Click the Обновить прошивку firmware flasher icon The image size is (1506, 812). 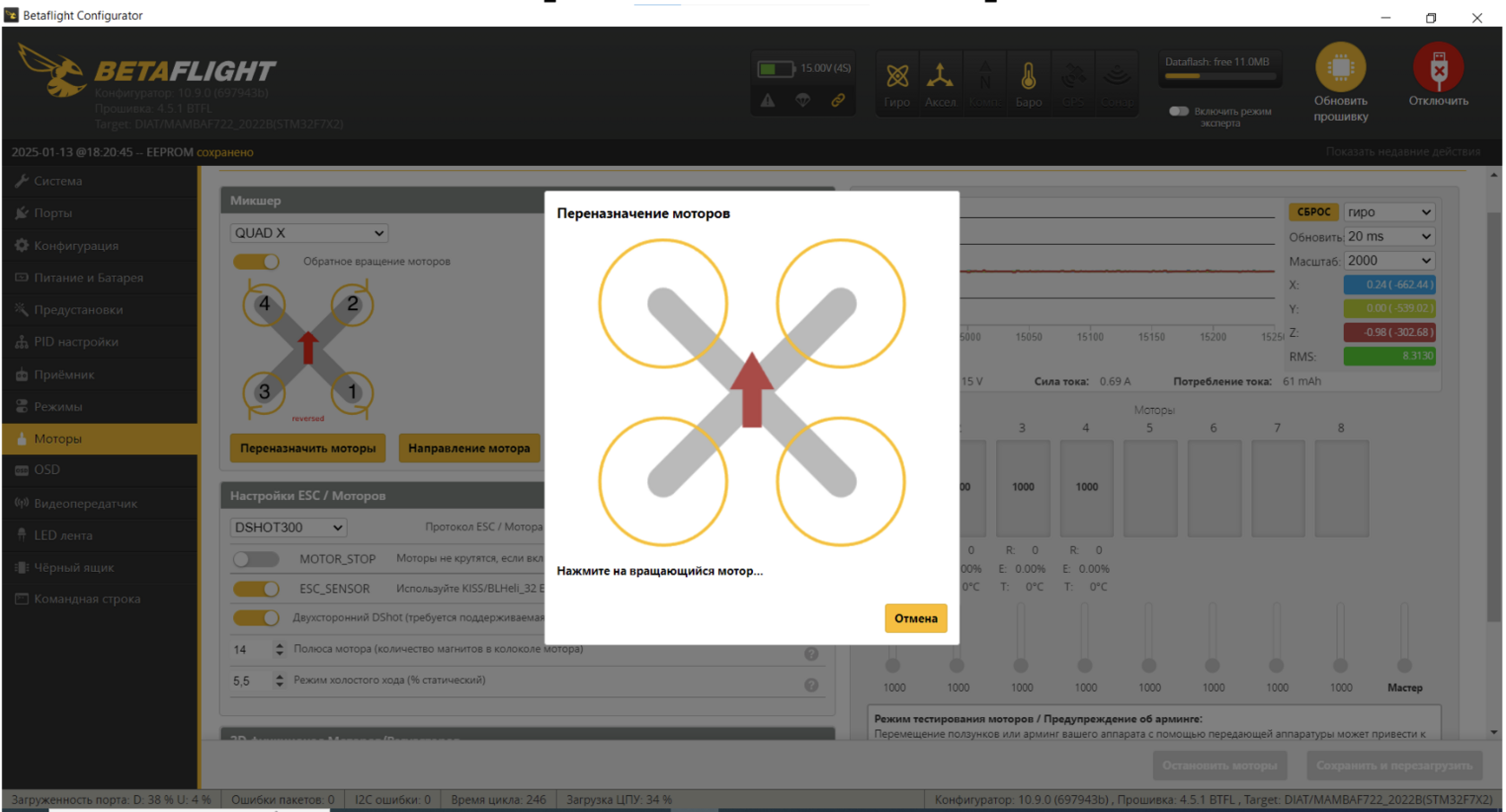pyautogui.click(x=1340, y=68)
